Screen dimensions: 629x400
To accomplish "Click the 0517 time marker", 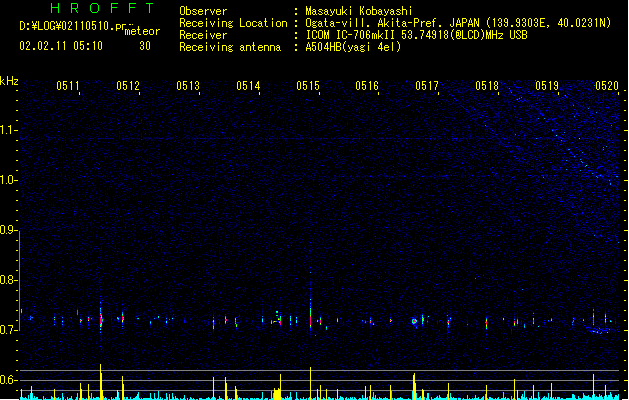I will tap(427, 86).
